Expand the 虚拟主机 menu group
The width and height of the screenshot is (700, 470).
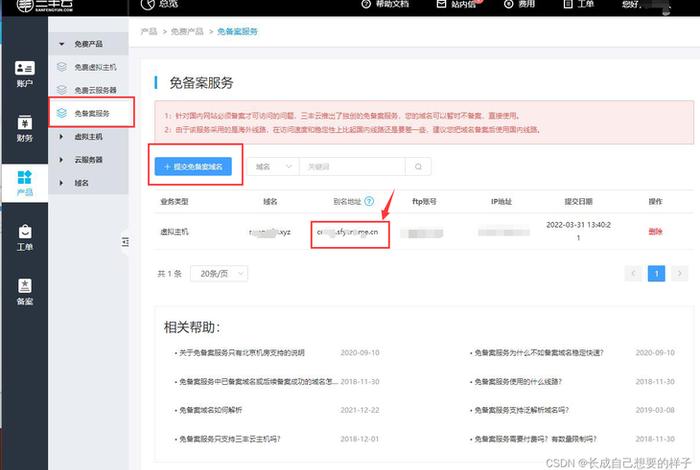tap(88, 137)
